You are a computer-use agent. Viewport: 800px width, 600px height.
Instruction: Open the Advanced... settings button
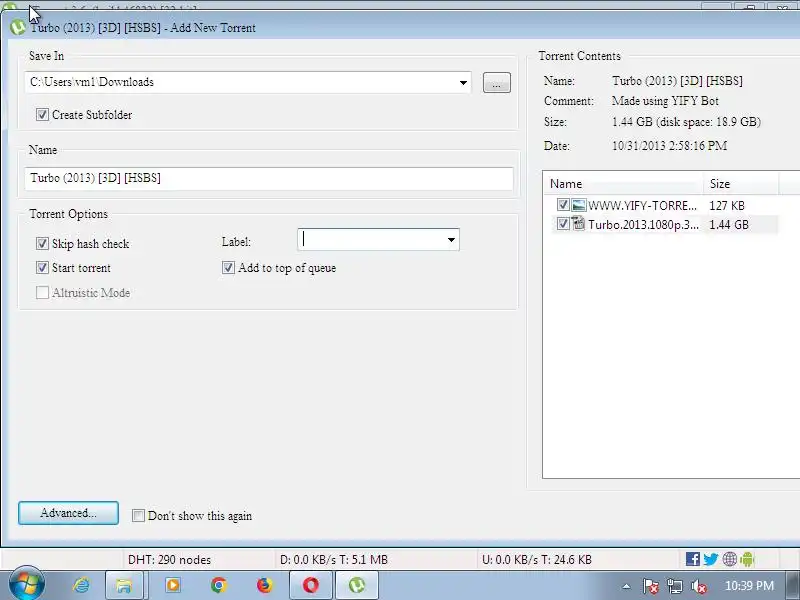(x=68, y=513)
